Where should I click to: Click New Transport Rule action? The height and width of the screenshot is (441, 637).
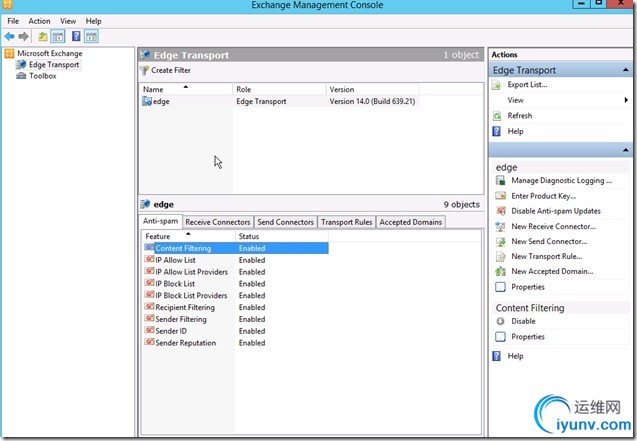pos(547,257)
